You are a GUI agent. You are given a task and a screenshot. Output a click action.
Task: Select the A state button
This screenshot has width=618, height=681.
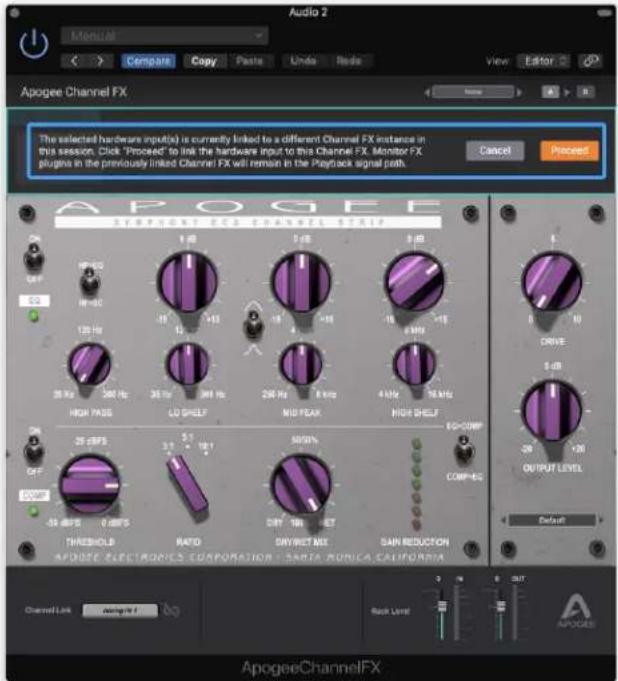[x=550, y=92]
